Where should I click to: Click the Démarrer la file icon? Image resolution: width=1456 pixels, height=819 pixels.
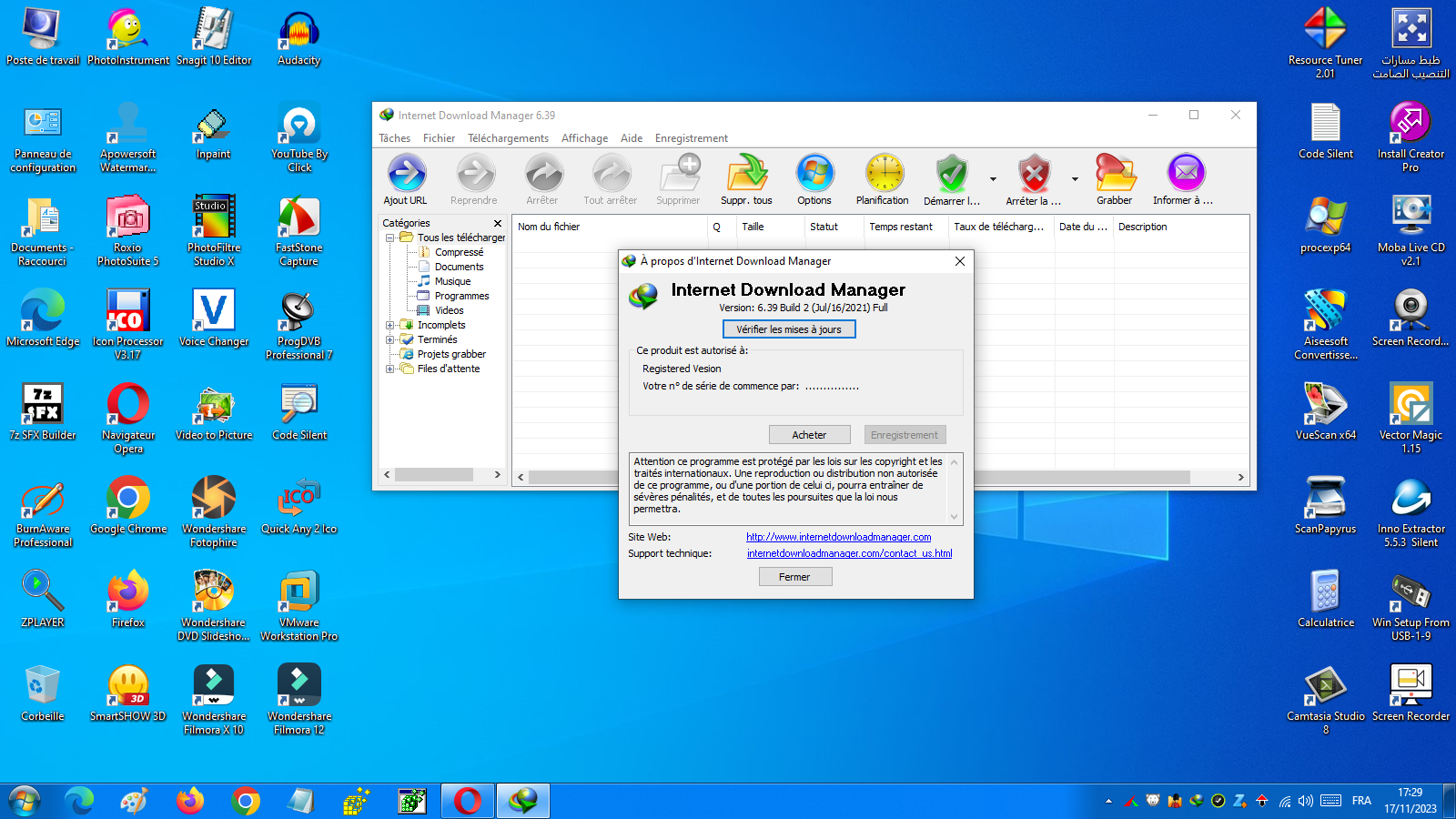(952, 179)
